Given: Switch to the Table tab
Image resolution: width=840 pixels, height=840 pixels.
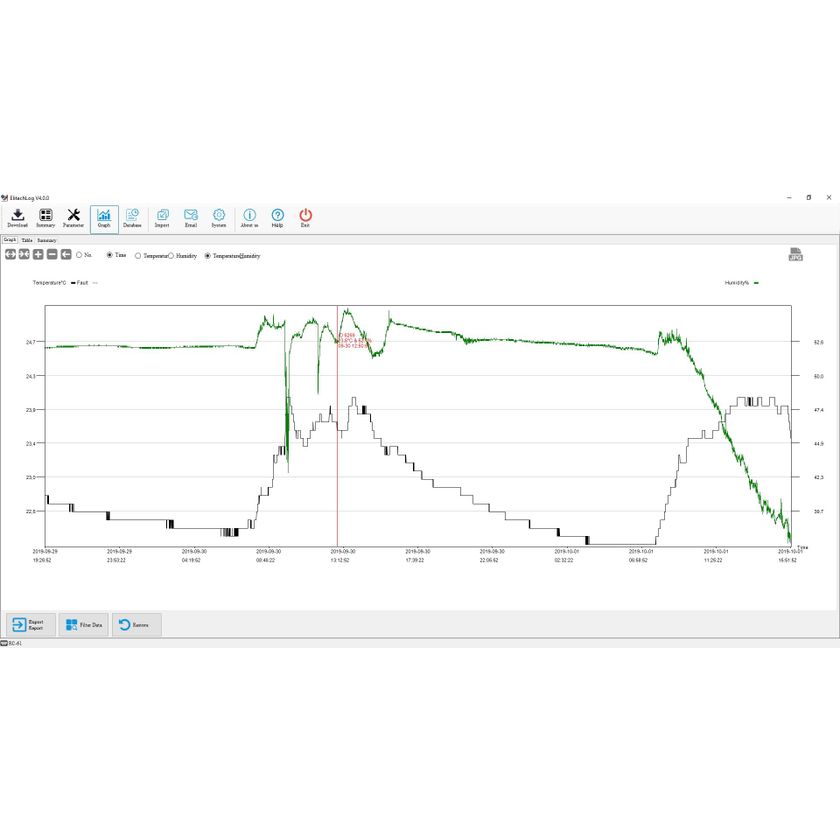Looking at the screenshot, I should click(27, 240).
